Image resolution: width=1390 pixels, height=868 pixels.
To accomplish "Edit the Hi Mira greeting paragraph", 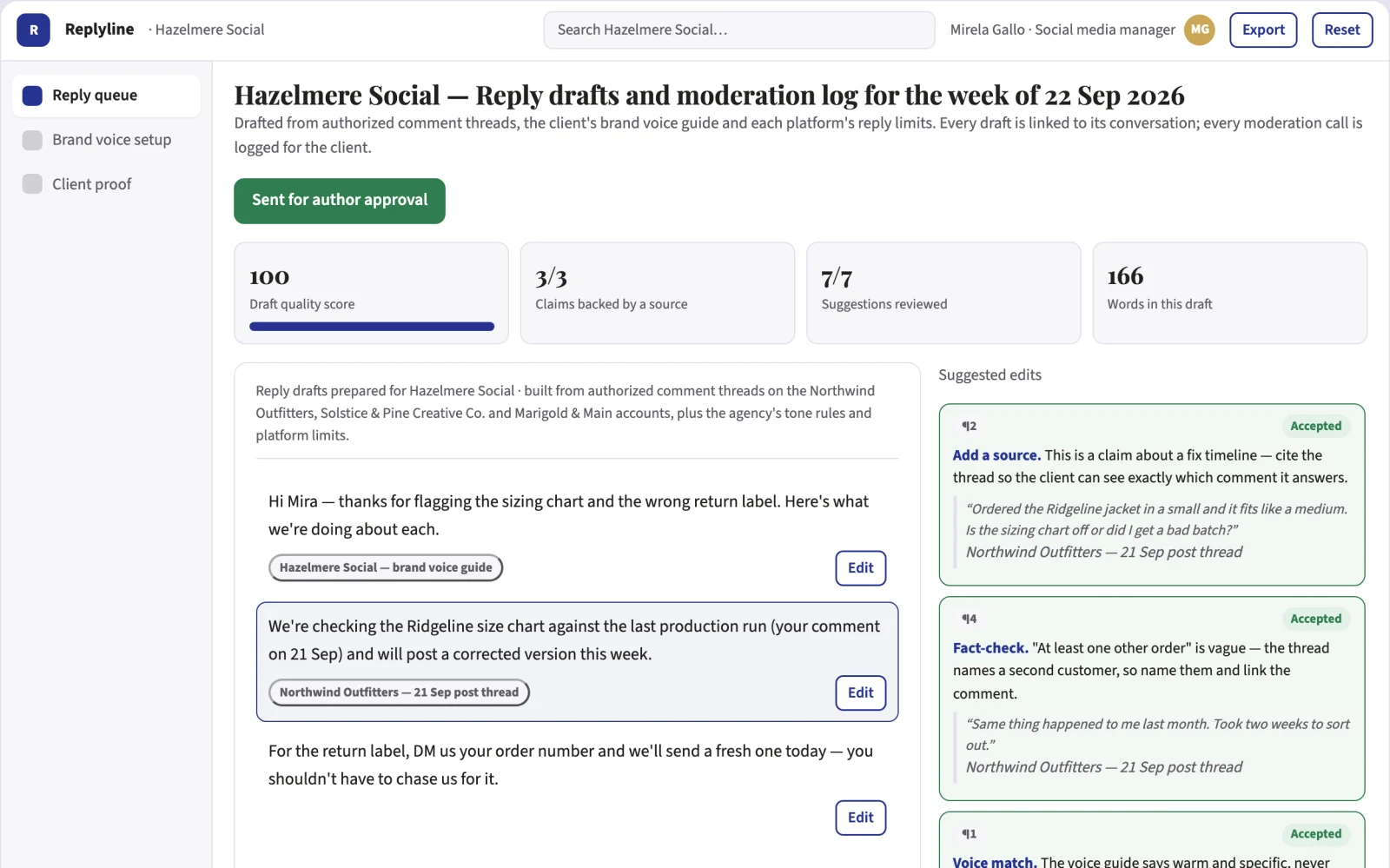I will click(x=861, y=568).
